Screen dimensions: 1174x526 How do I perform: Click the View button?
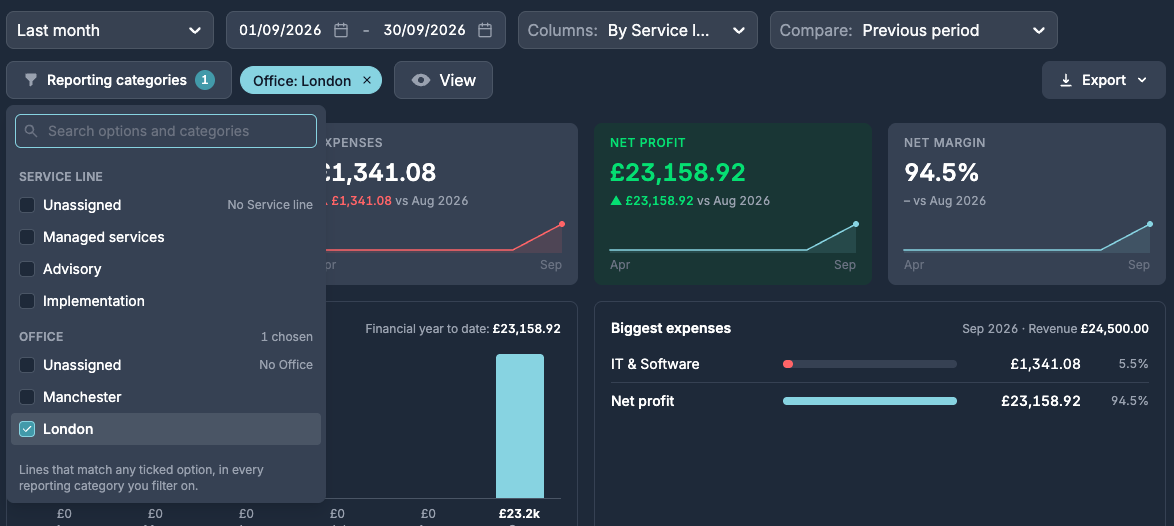(x=443, y=80)
